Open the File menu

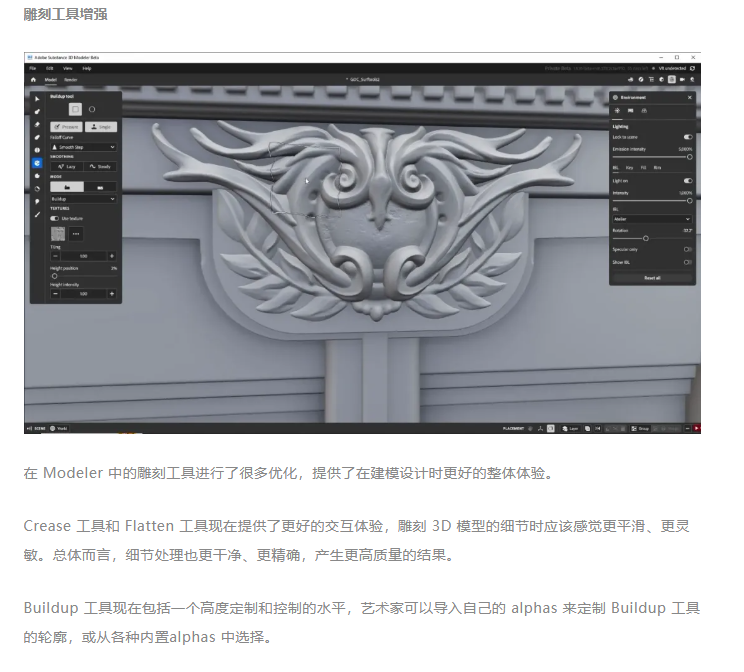click(33, 68)
